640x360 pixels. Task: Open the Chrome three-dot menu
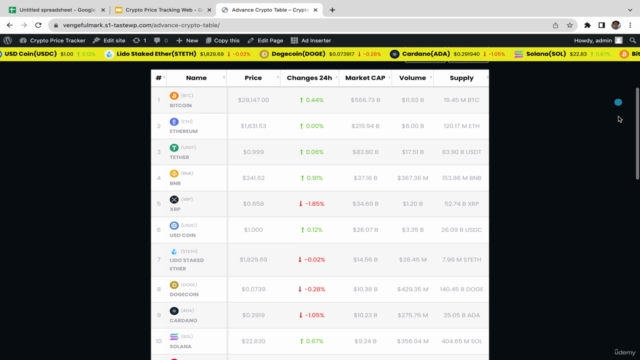(x=630, y=25)
